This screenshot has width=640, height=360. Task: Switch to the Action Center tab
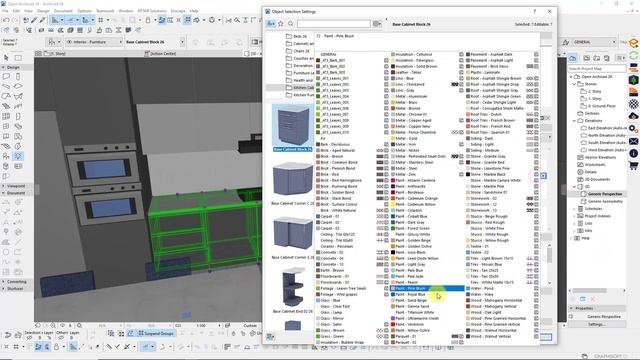[x=163, y=53]
